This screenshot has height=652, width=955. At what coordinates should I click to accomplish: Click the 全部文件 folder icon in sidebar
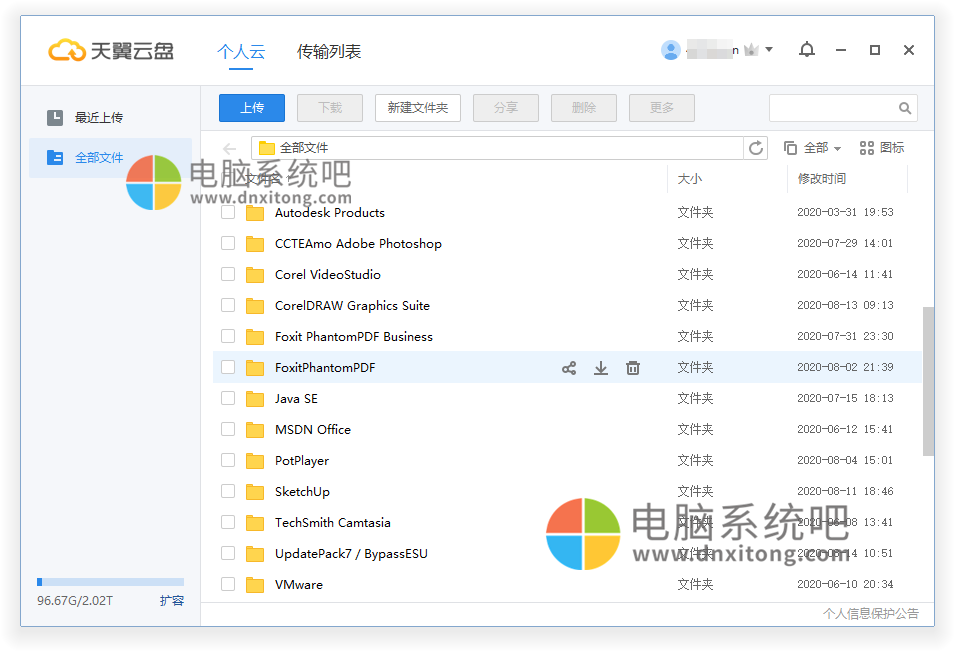point(56,157)
